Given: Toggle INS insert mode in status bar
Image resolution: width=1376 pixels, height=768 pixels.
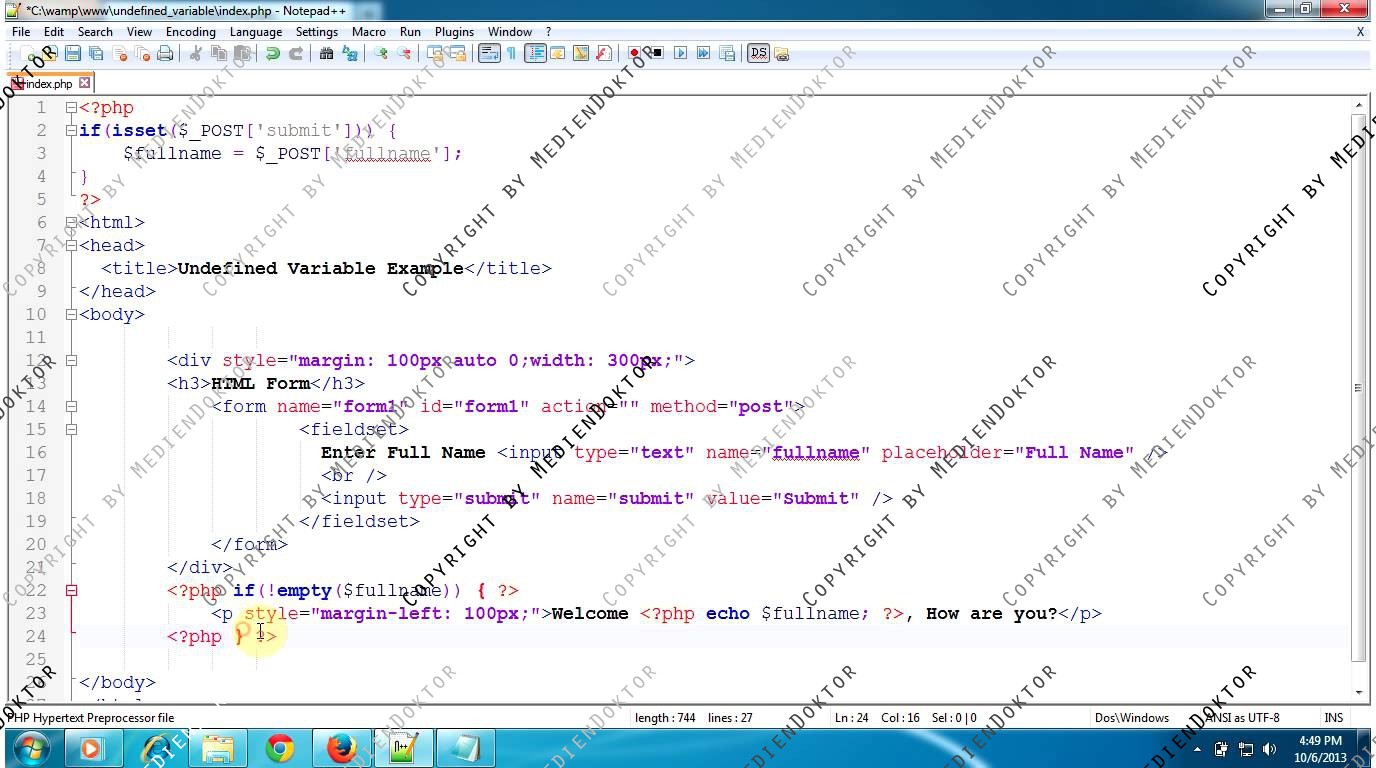Looking at the screenshot, I should (x=1333, y=717).
